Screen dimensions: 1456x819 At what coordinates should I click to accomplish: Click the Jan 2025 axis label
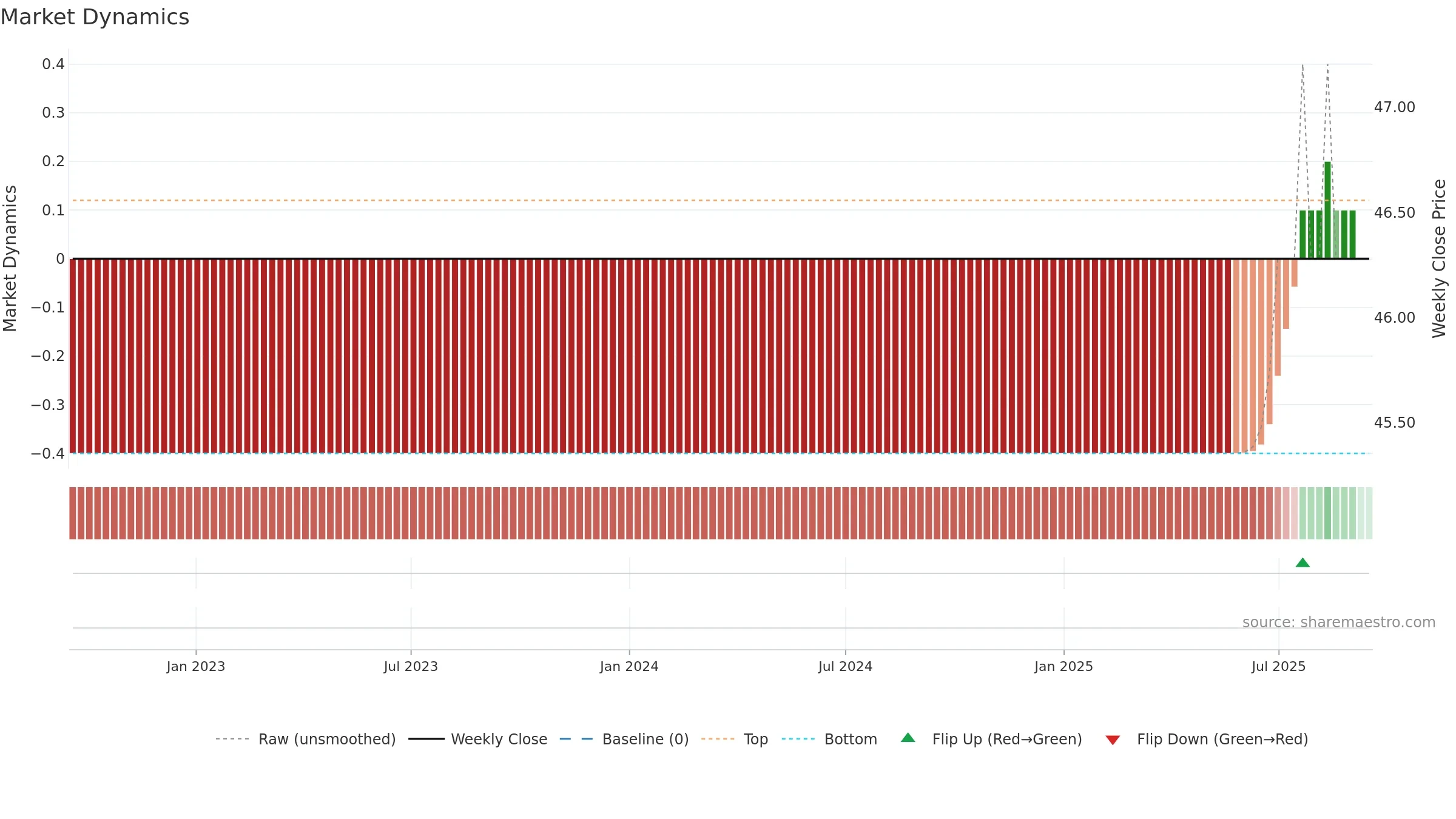(x=1063, y=667)
